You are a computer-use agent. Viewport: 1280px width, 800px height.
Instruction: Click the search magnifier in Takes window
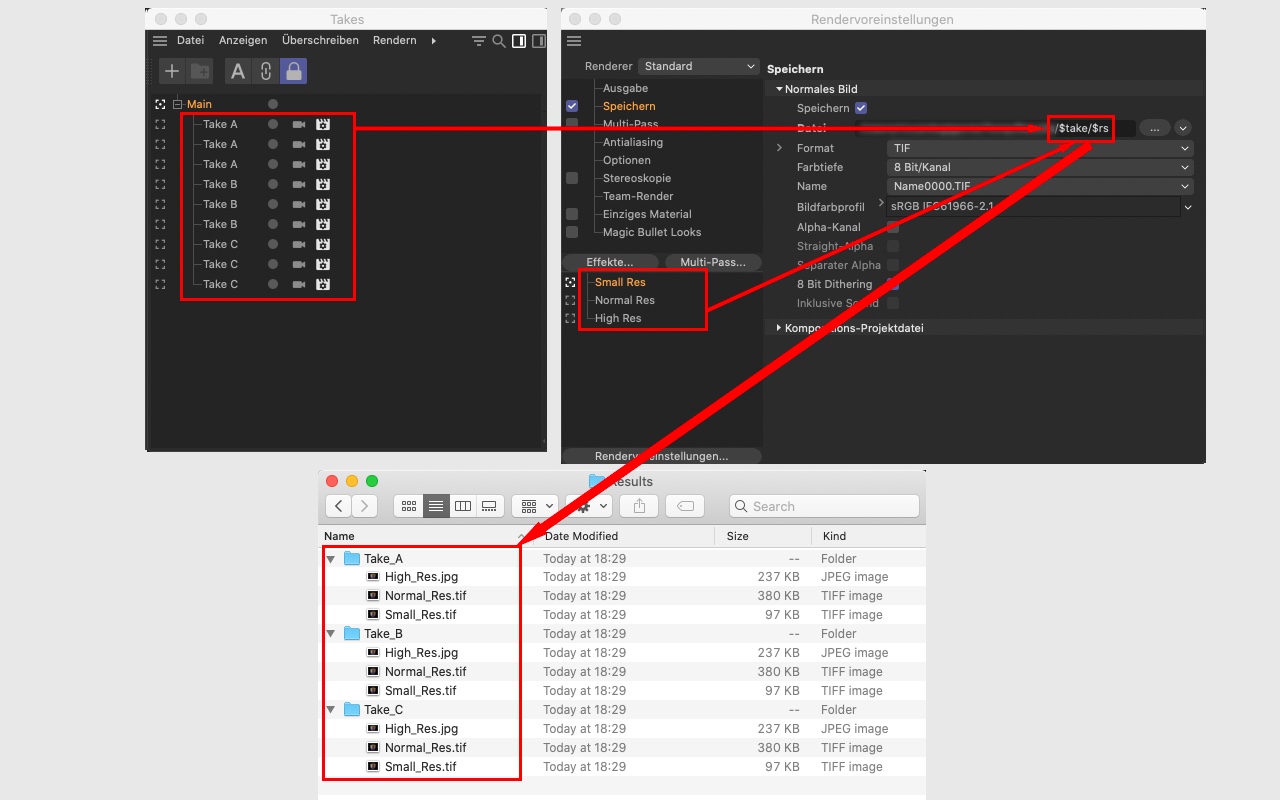[x=499, y=41]
